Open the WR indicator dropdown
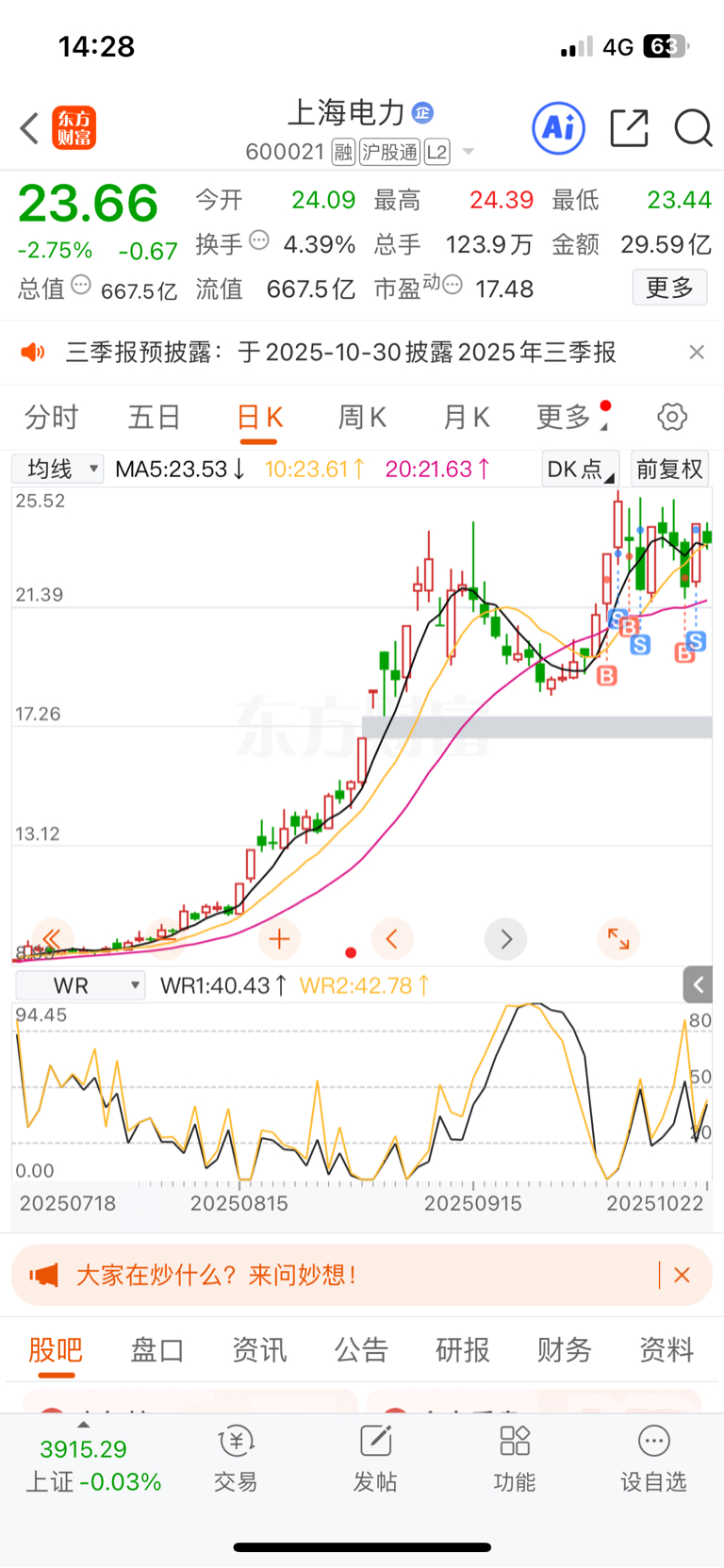Screen dimensions: 724x1568 [80, 986]
